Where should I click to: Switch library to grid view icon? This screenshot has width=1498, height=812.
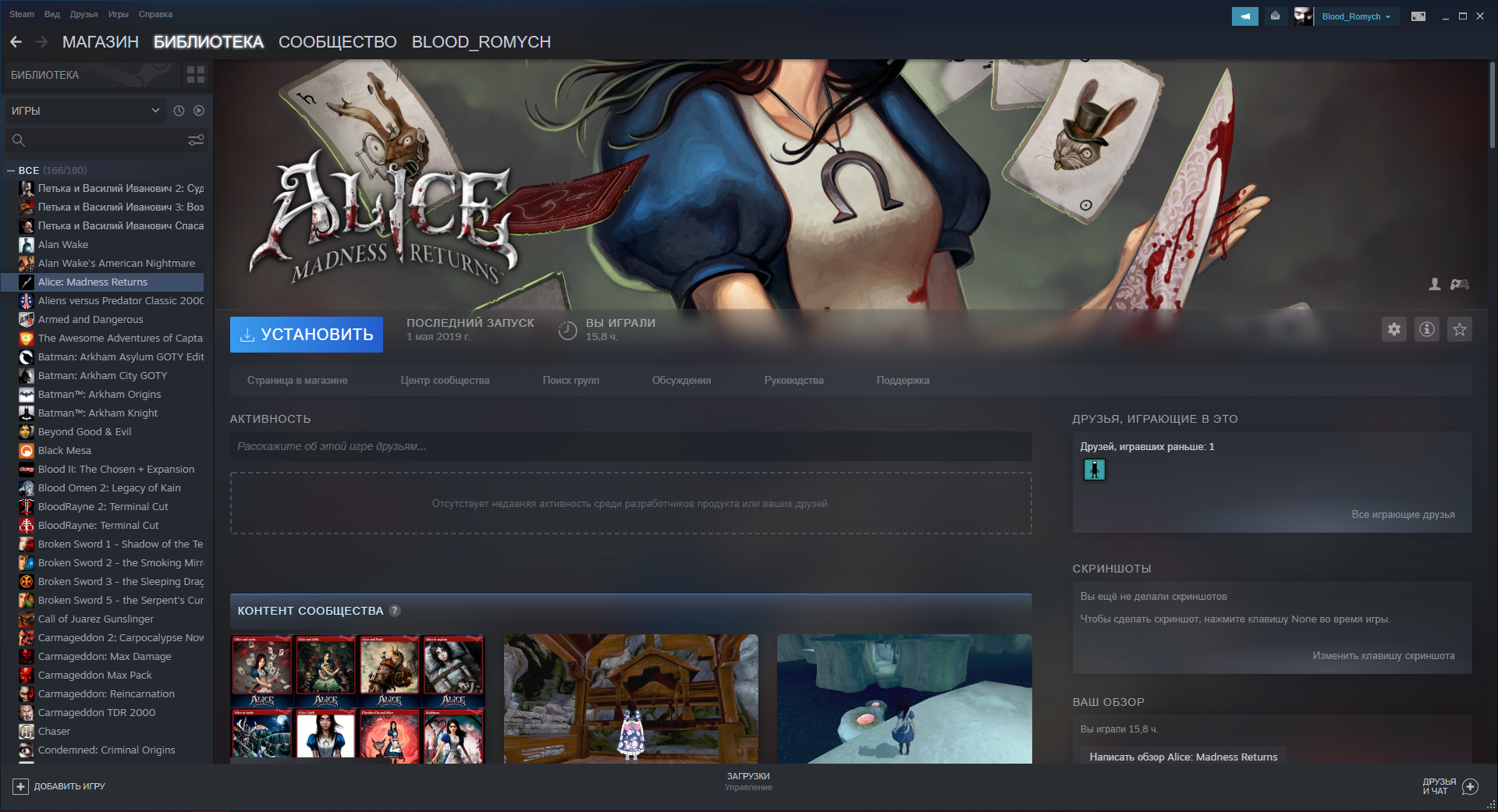(x=196, y=75)
